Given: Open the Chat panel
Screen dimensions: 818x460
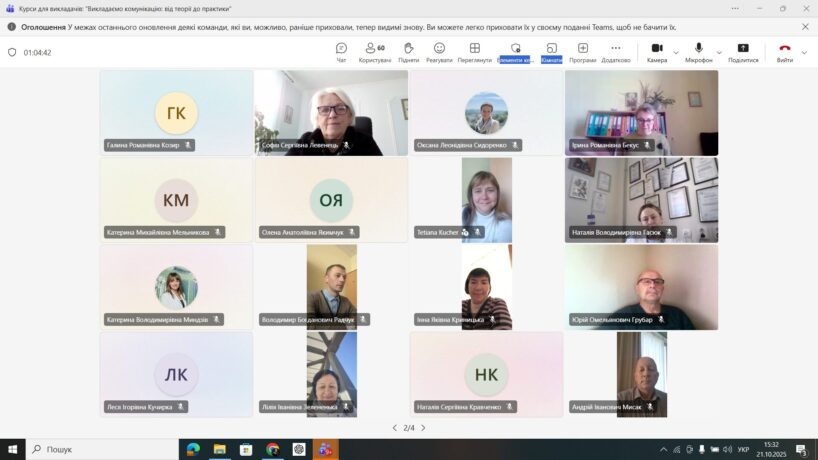Looking at the screenshot, I should (341, 51).
